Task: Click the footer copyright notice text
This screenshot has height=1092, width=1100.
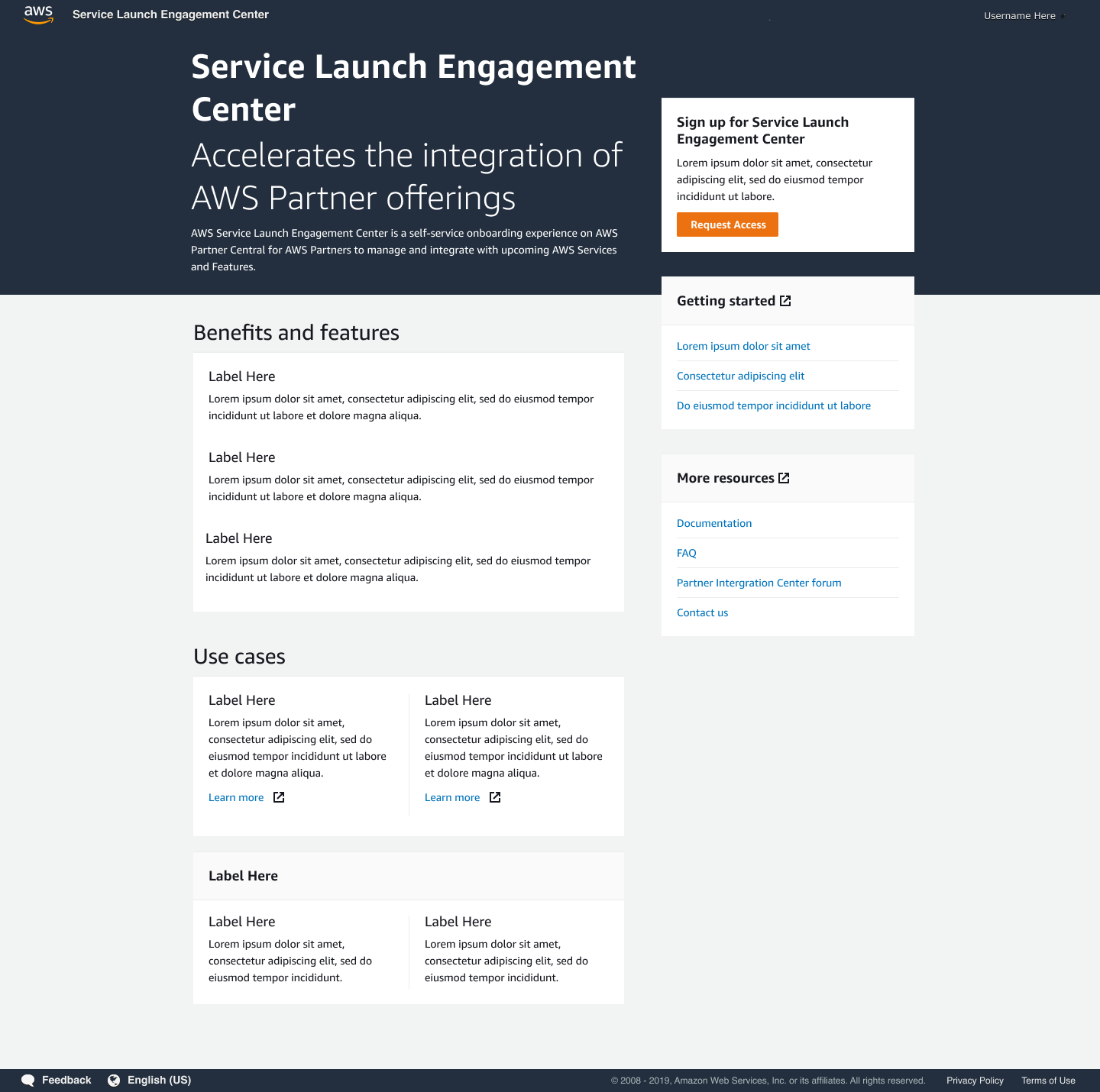Action: coord(768,1081)
